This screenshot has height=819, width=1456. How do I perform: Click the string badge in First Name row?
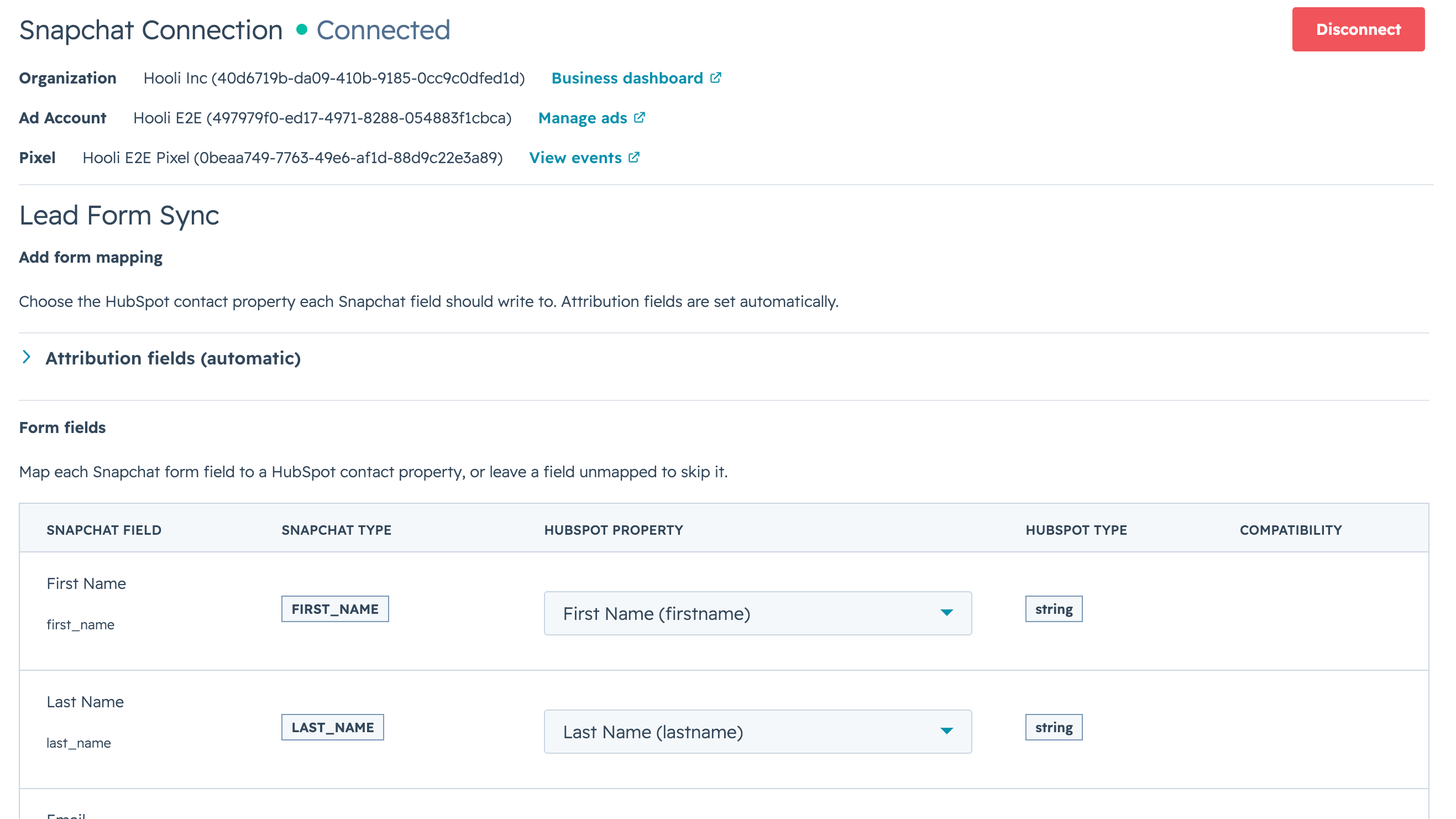point(1054,609)
